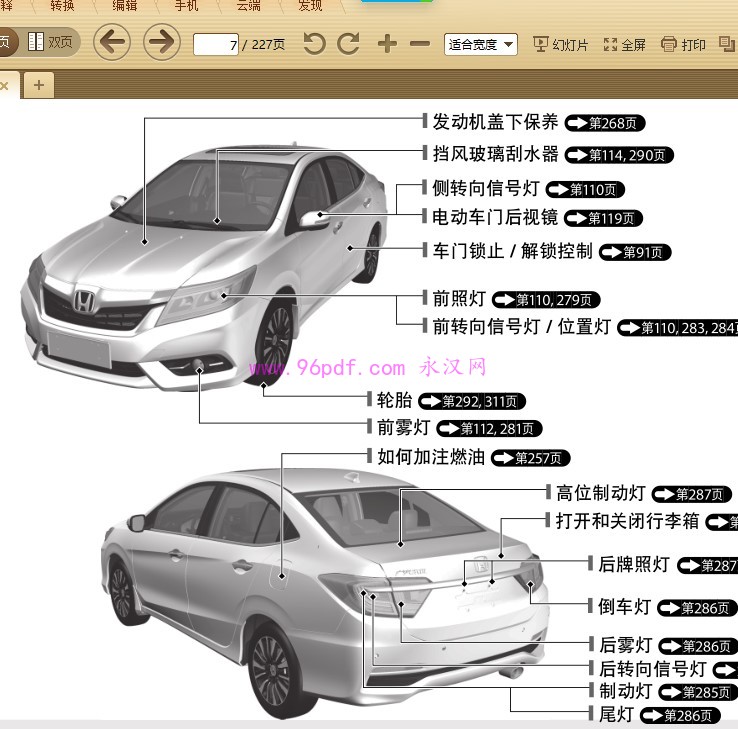Follow the 第285页 brake light link
This screenshot has width=738, height=729.
698,692
